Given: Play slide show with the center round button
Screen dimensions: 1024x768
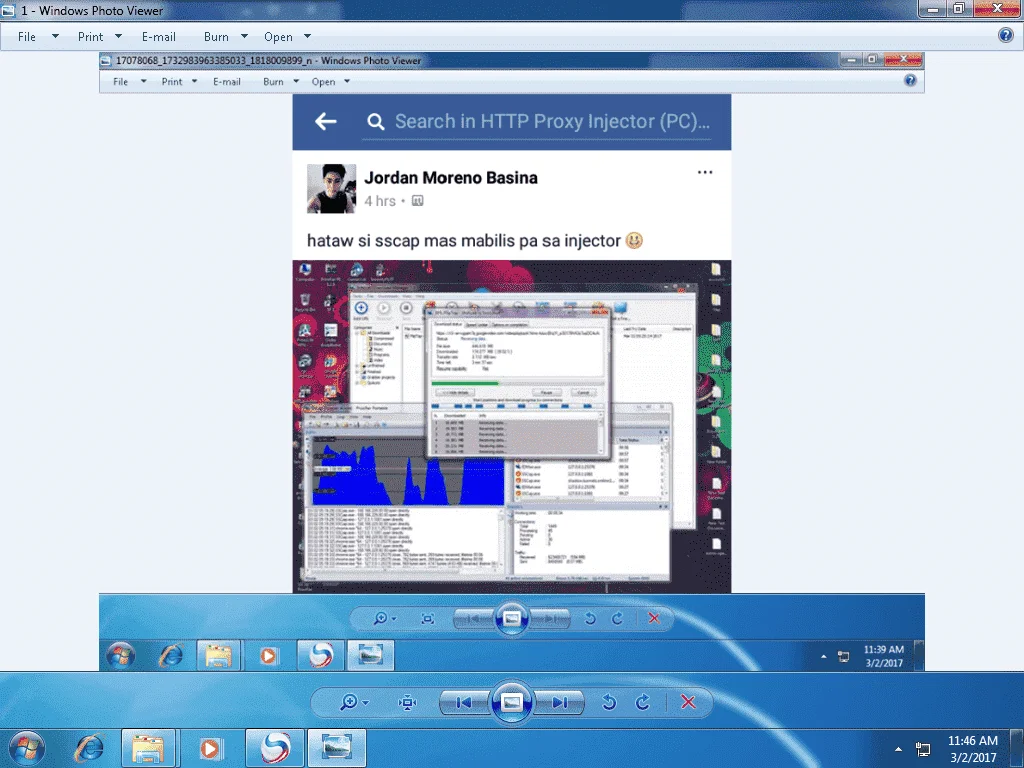Looking at the screenshot, I should pyautogui.click(x=511, y=702).
